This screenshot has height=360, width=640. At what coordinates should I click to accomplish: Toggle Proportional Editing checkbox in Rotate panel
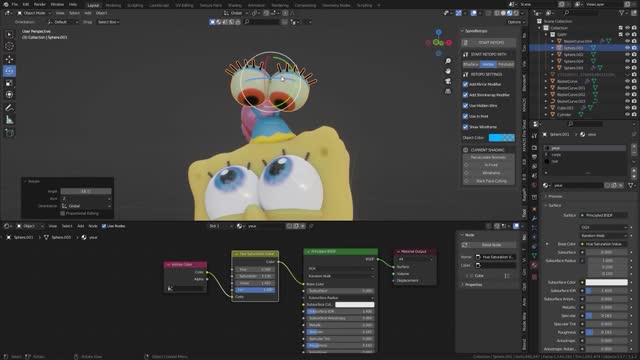click(x=63, y=213)
